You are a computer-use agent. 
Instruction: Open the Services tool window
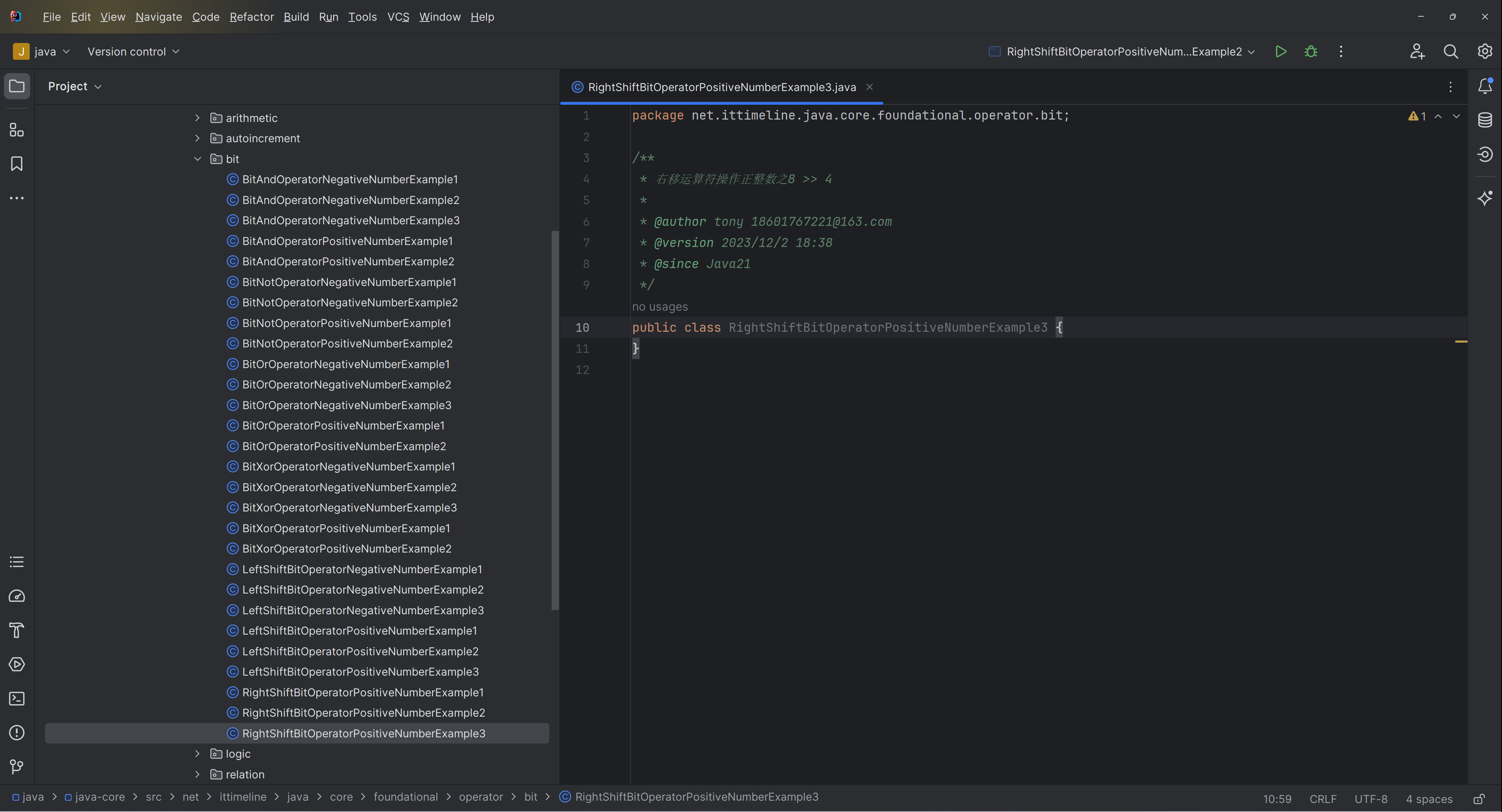coord(17,665)
